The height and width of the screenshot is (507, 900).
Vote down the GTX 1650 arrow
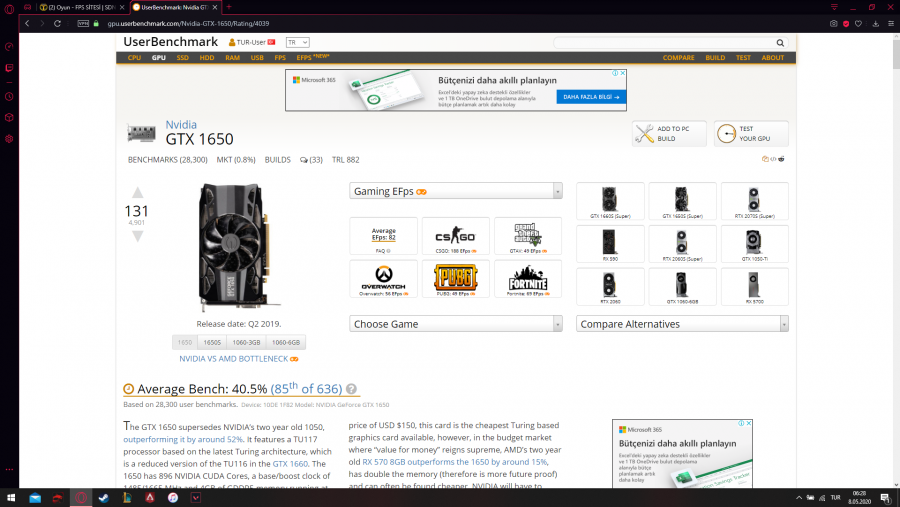[137, 236]
